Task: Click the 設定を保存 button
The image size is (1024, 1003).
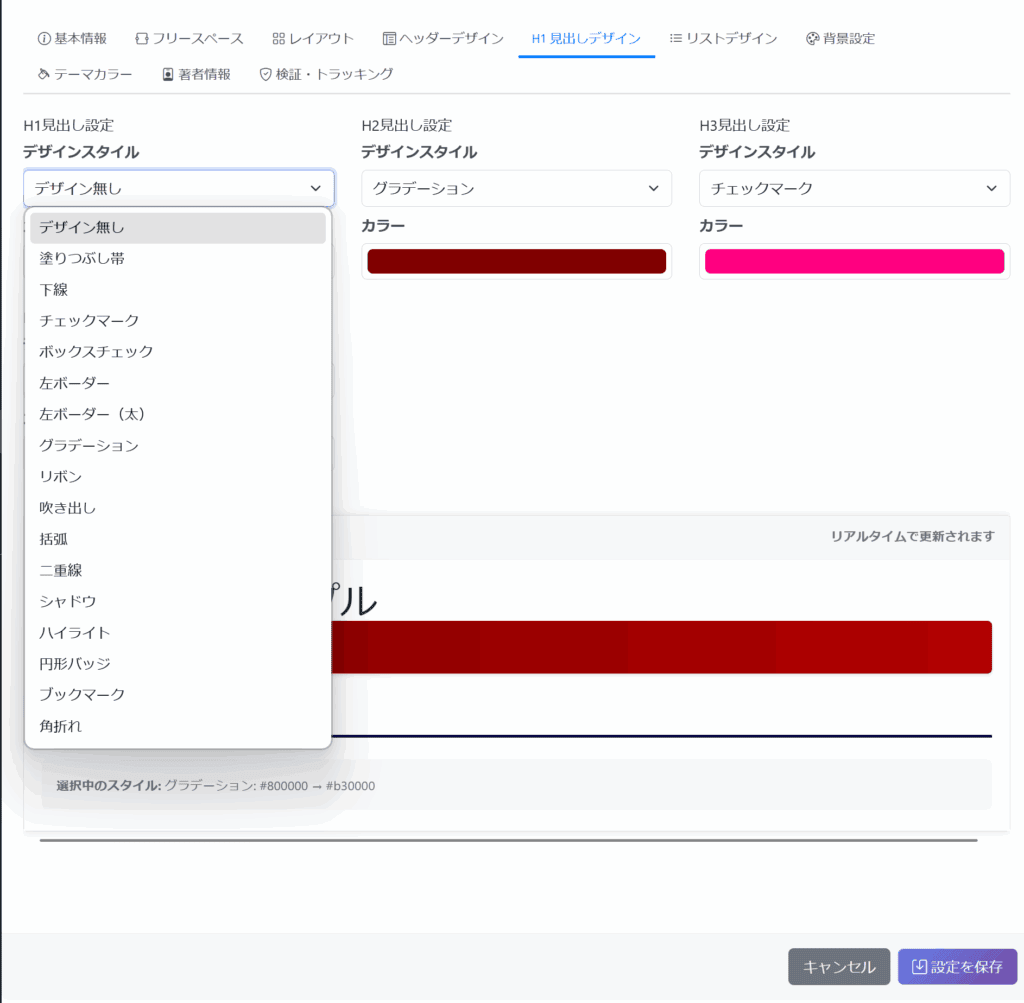Action: pos(957,966)
